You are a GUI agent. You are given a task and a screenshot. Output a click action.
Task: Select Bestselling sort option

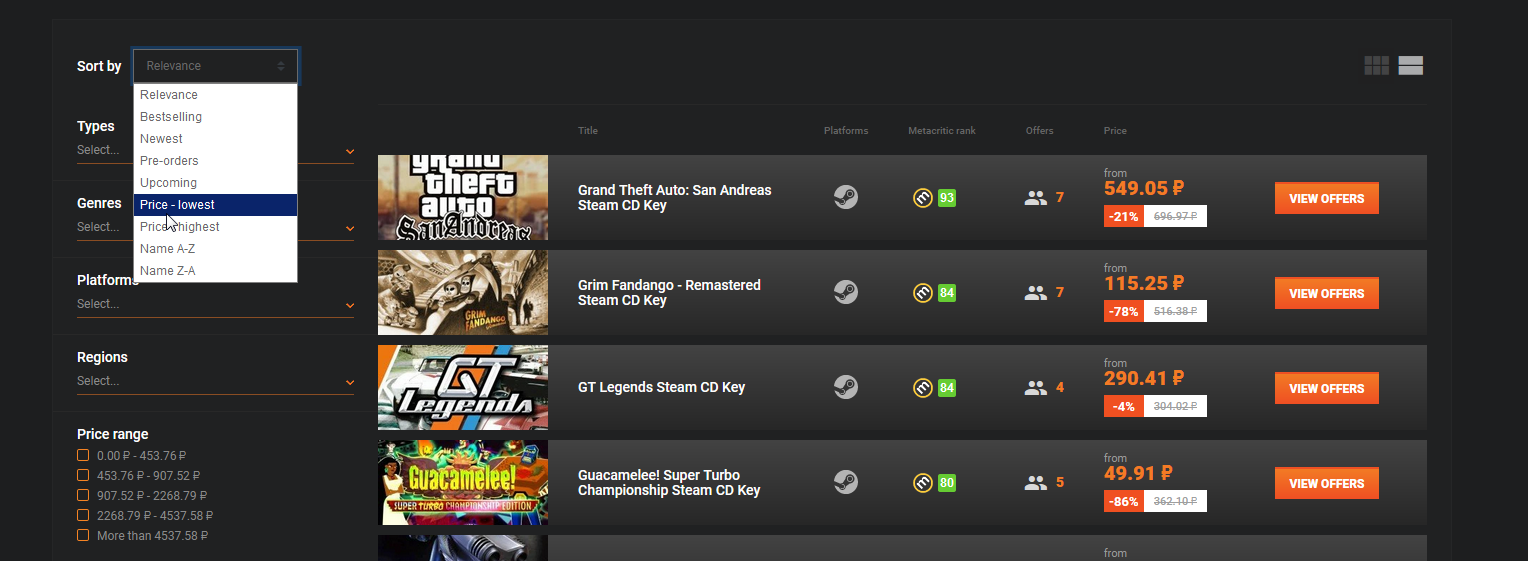[x=215, y=117]
